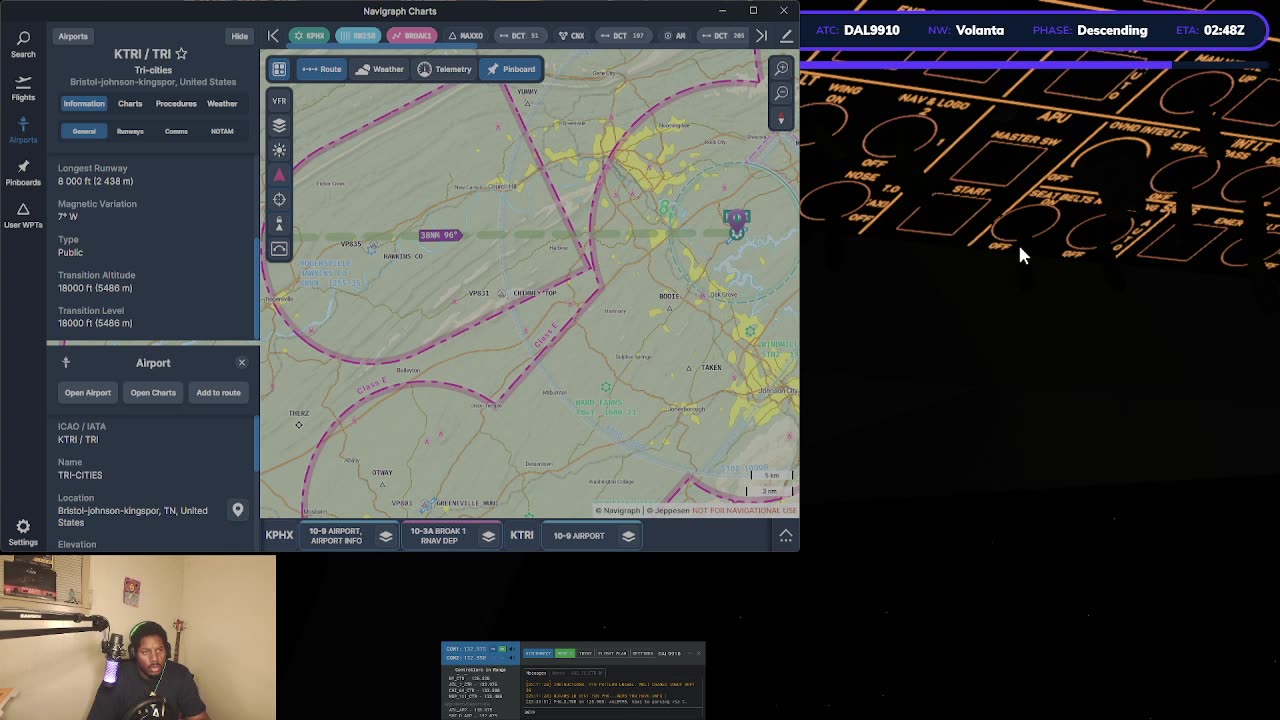
Task: Open Navigraph Settings gear
Action: point(23,533)
